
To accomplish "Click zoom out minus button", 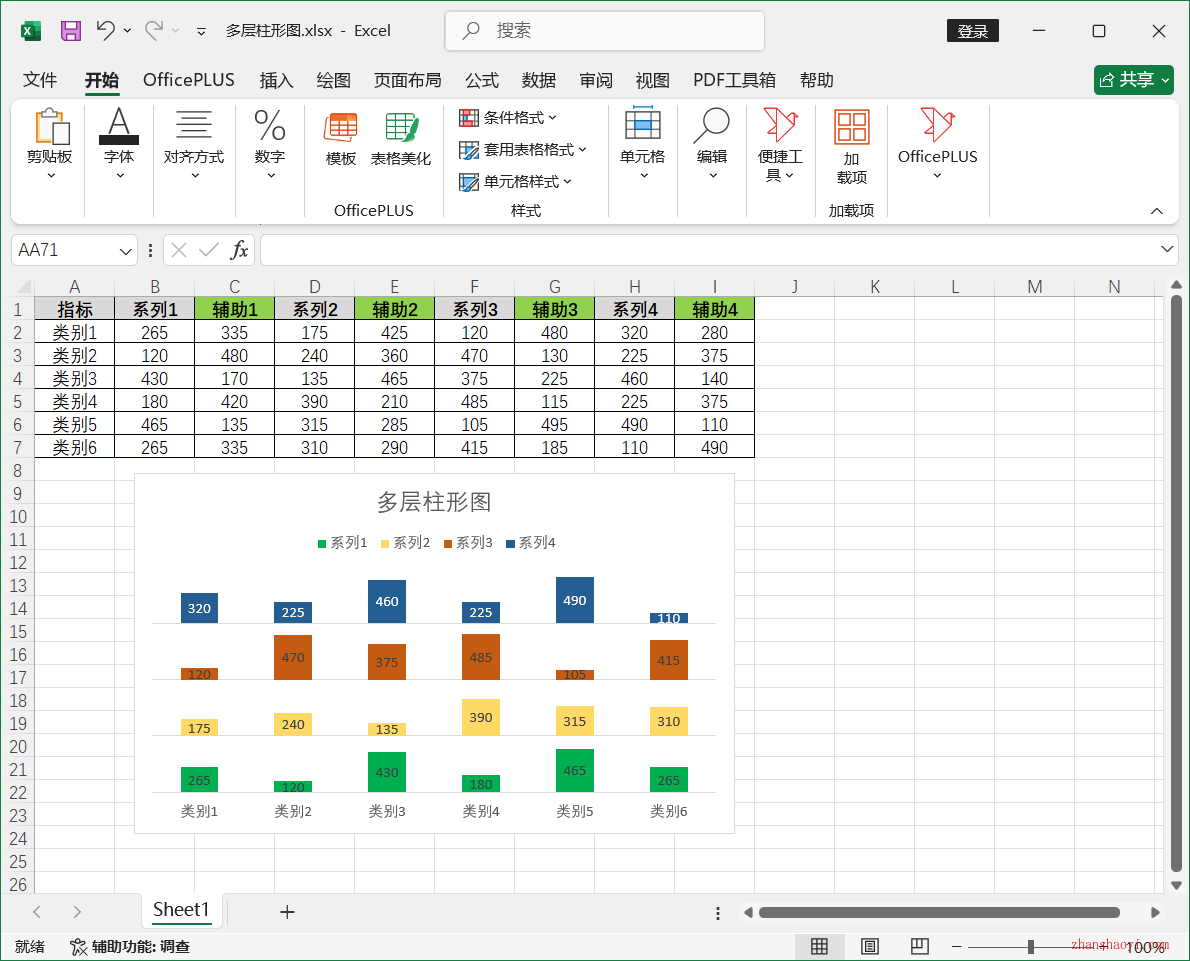I will tap(956, 947).
